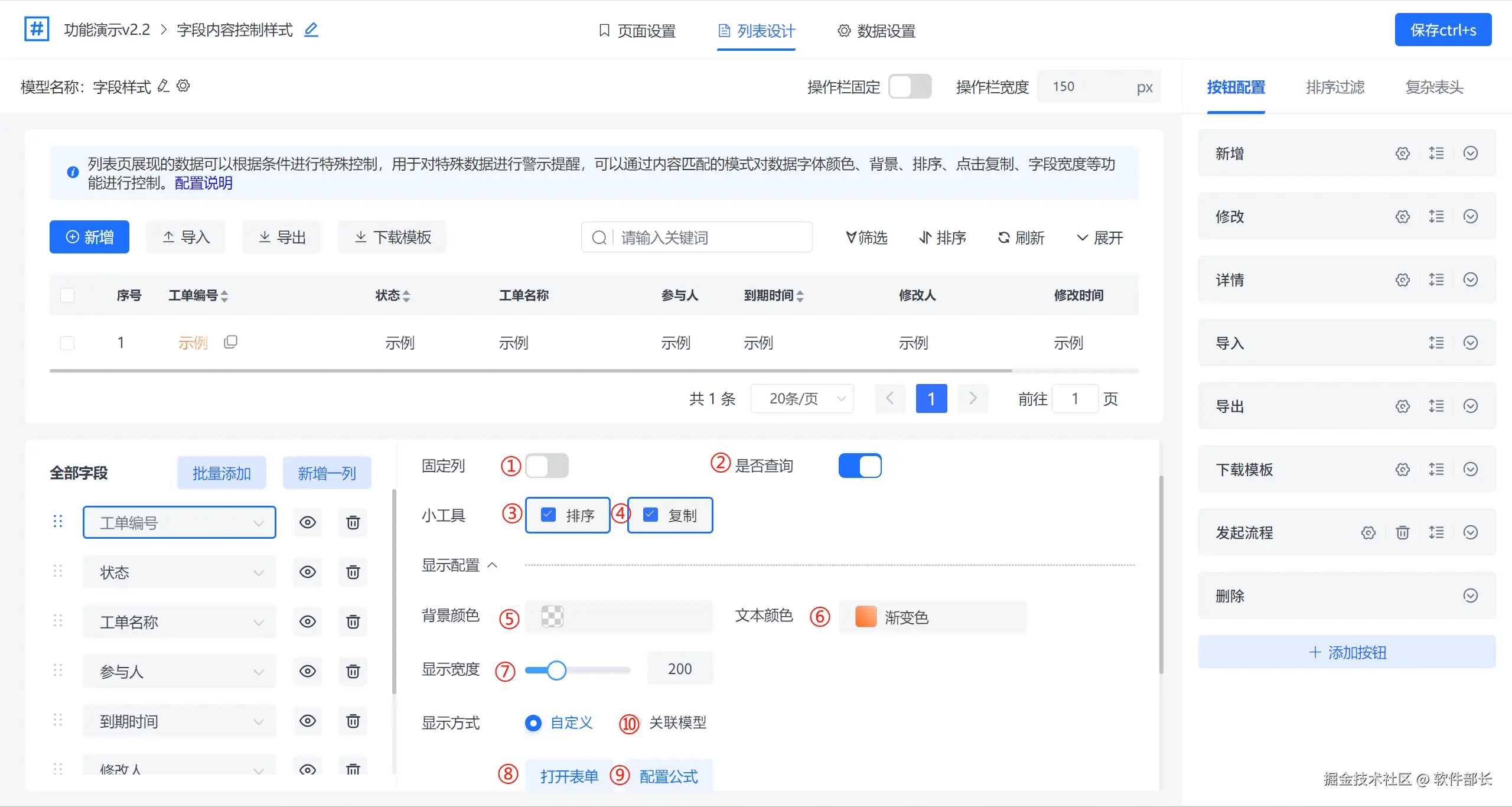
Task: Switch to the 排序过滤 tab
Action: click(x=1335, y=87)
